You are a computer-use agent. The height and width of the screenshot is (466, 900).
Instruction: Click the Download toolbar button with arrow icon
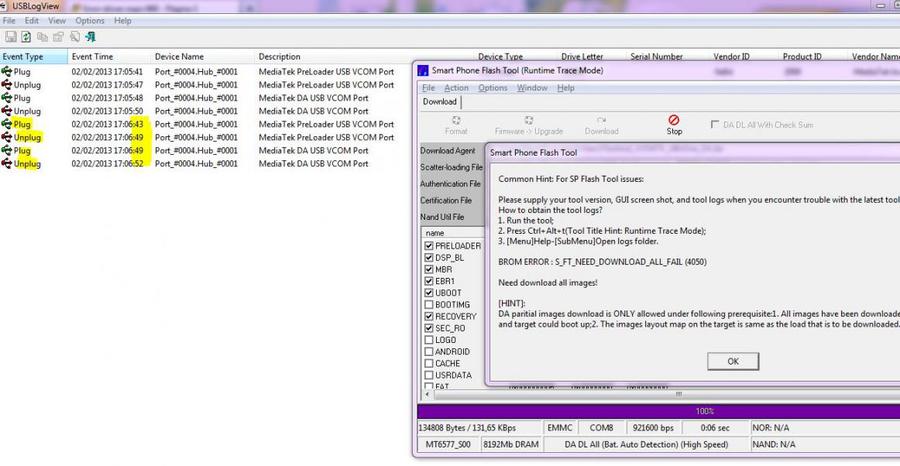point(602,125)
